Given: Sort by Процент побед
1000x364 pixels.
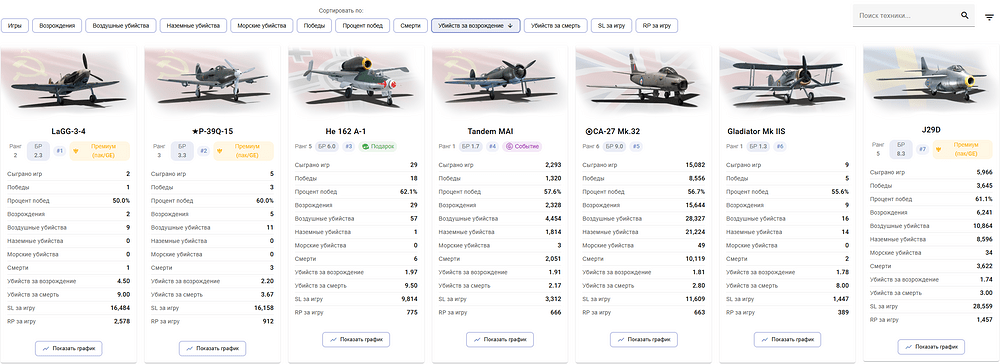Looking at the screenshot, I should 362,26.
